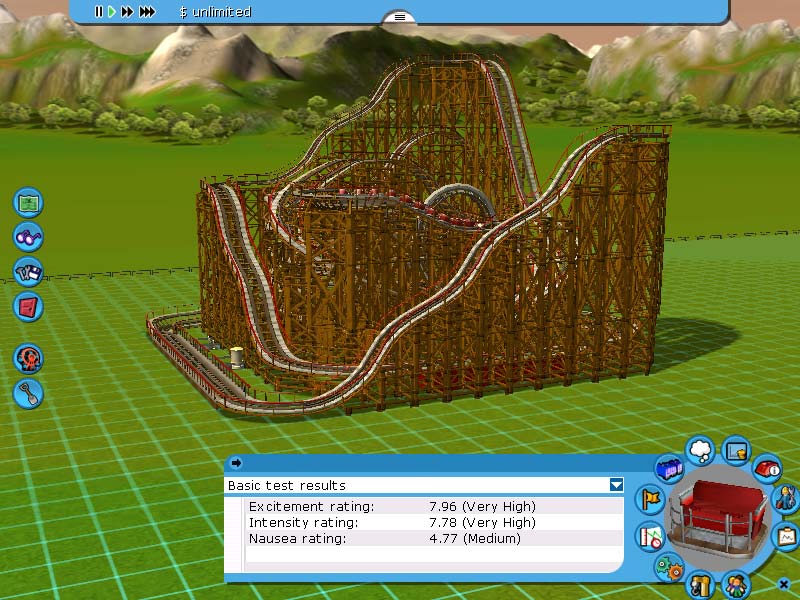Open the tools and save disk menu
The height and width of the screenshot is (600, 800).
click(x=29, y=272)
